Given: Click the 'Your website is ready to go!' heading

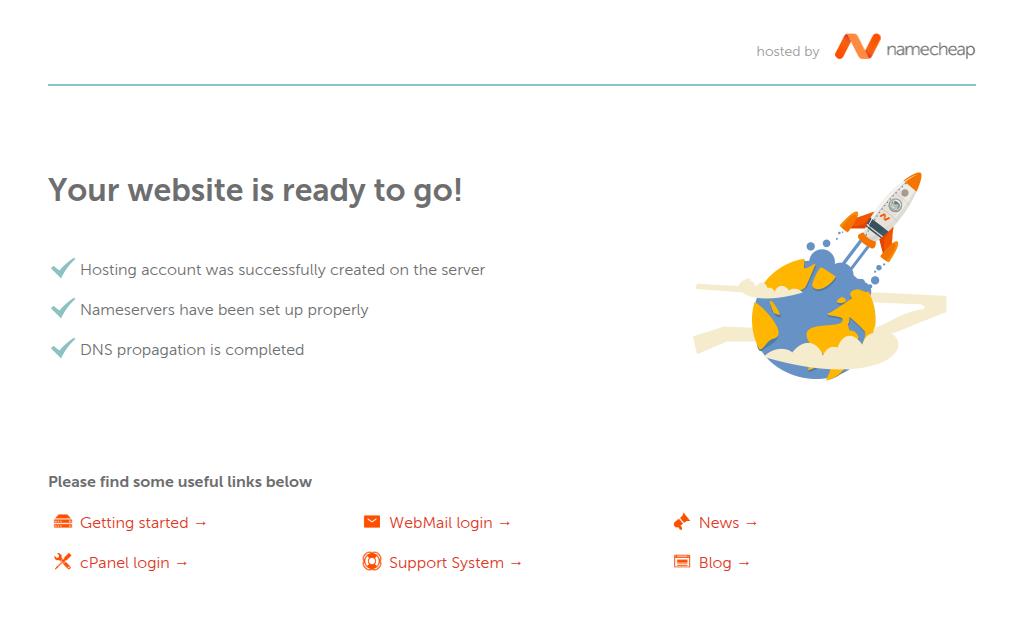Looking at the screenshot, I should (x=255, y=191).
